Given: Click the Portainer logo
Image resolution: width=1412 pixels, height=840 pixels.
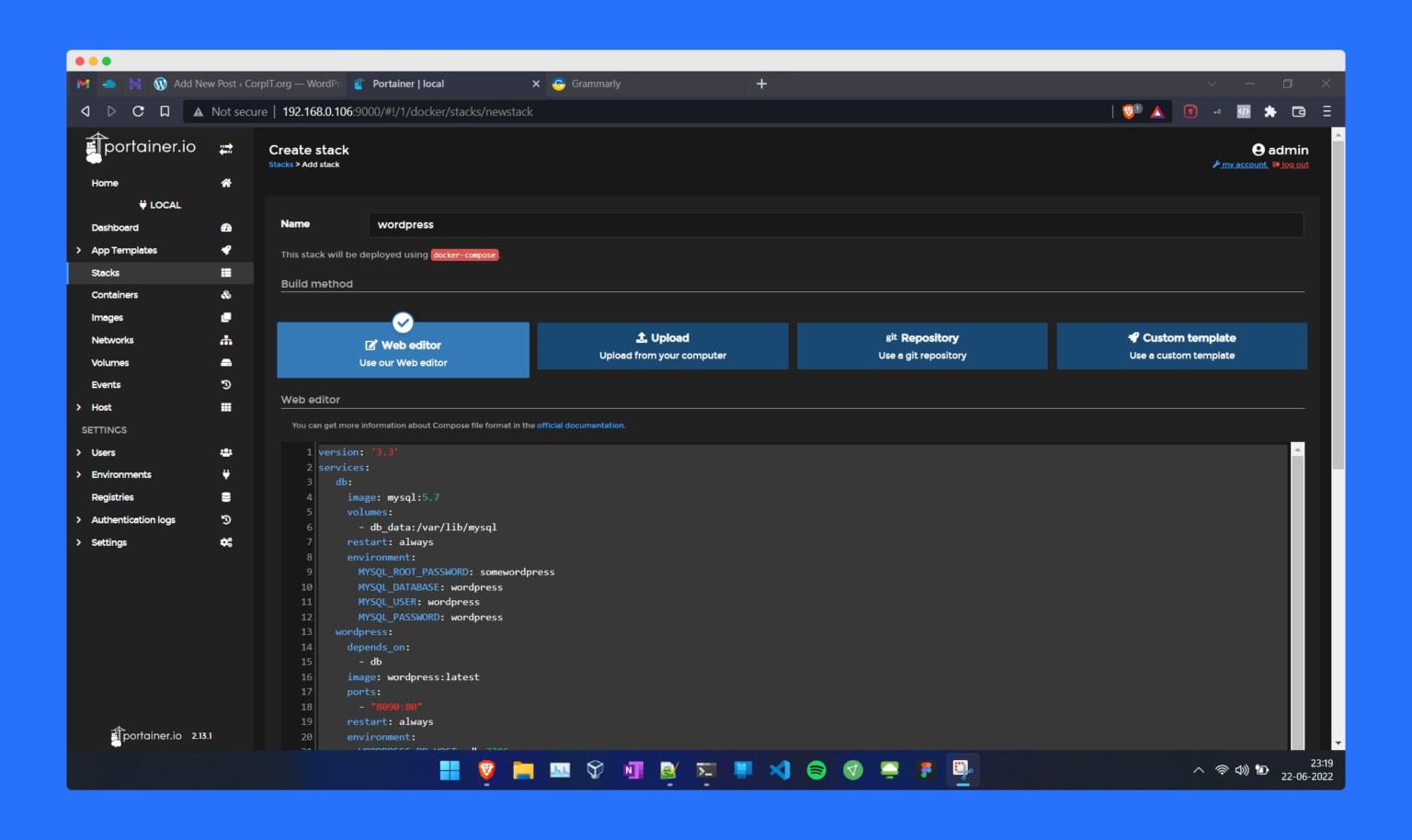Looking at the screenshot, I should pyautogui.click(x=140, y=147).
